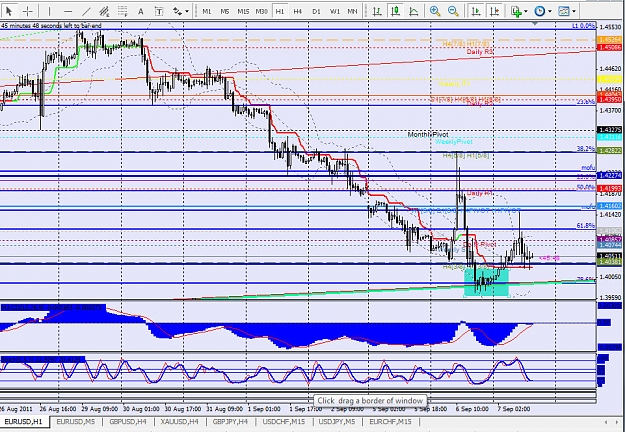Switch to the USDCHF,M15 chart tab
The height and width of the screenshot is (432, 625).
point(284,422)
